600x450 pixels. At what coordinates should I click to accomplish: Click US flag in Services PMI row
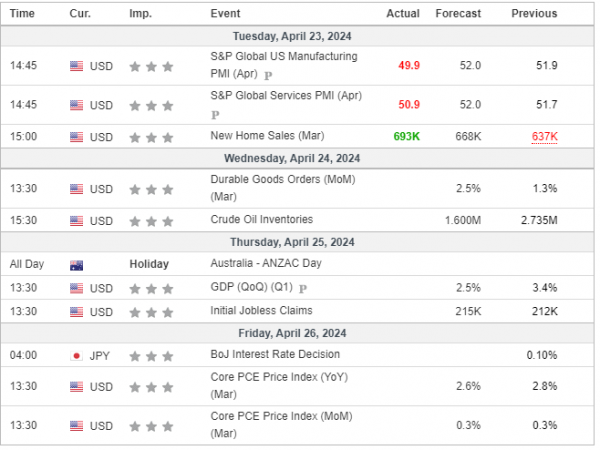point(77,105)
